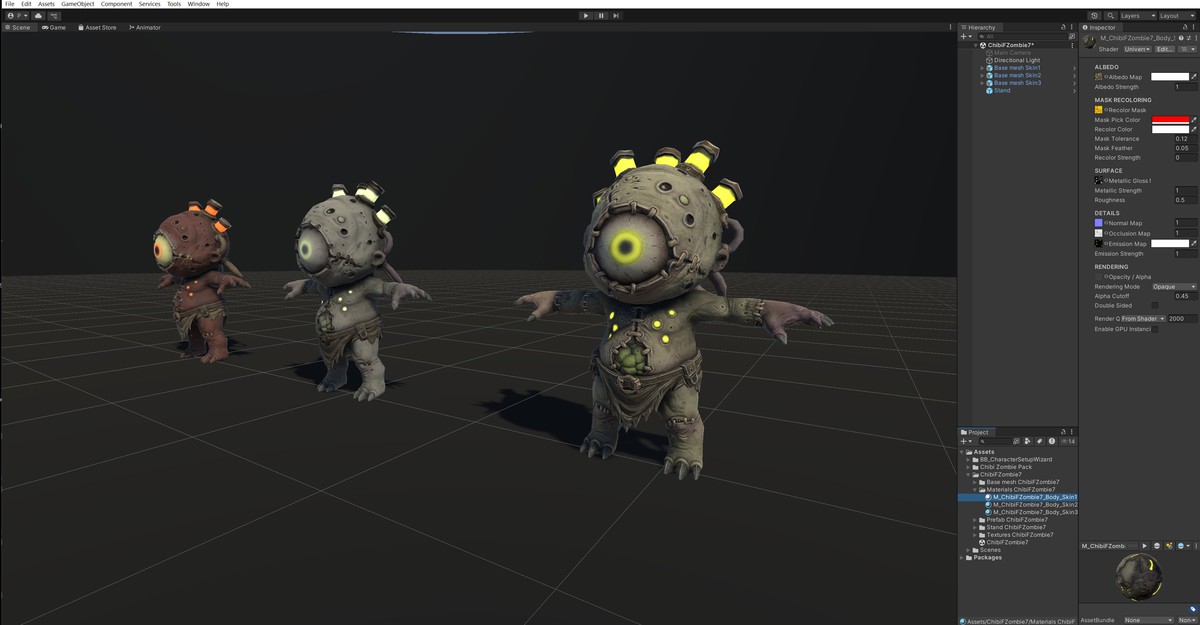Open the Render Queue From Shader dropdown
Image resolution: width=1200 pixels, height=625 pixels.
[x=1142, y=318]
